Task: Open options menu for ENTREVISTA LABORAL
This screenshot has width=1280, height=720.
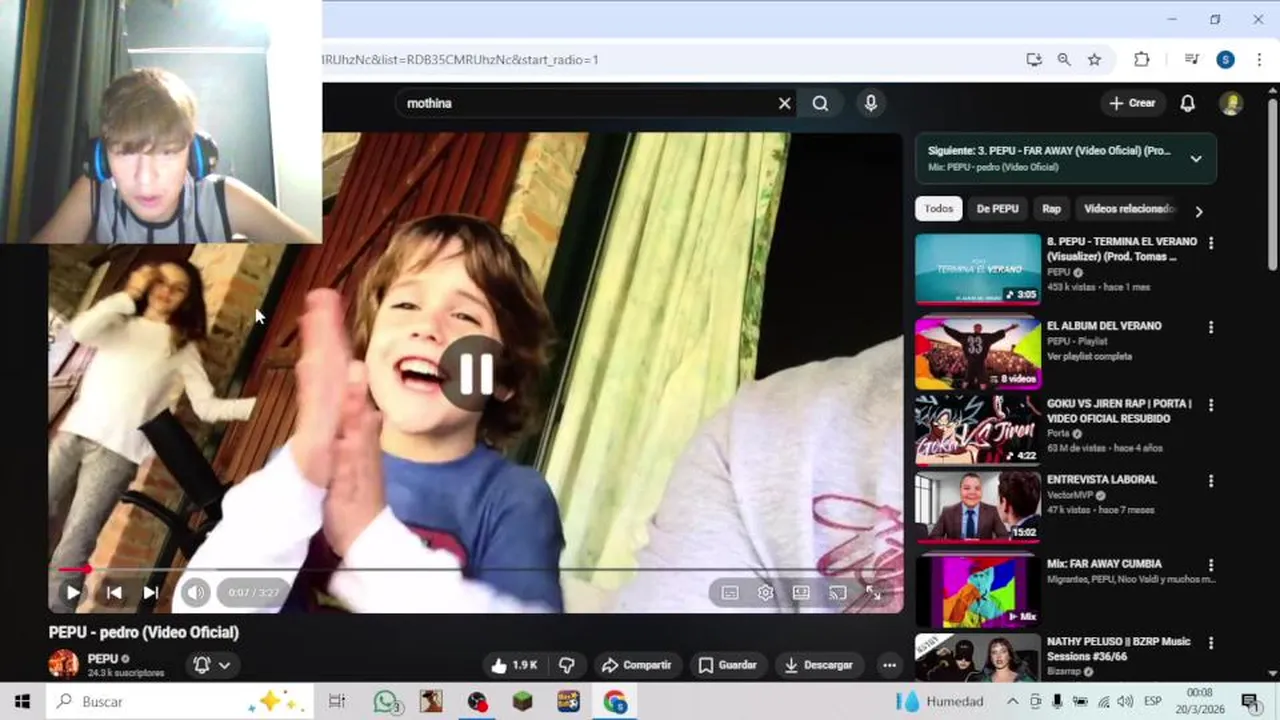Action: point(1211,481)
